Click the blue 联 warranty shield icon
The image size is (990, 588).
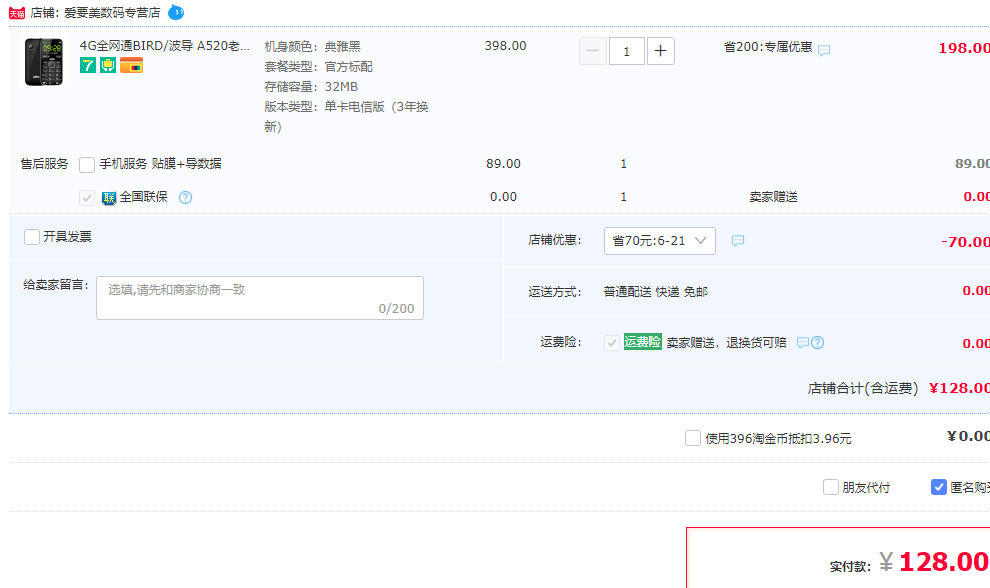(109, 198)
